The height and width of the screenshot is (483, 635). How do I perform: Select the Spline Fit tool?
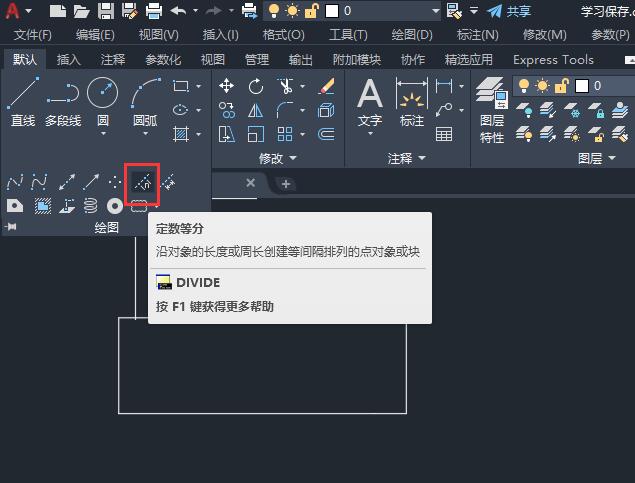pyautogui.click(x=15, y=182)
